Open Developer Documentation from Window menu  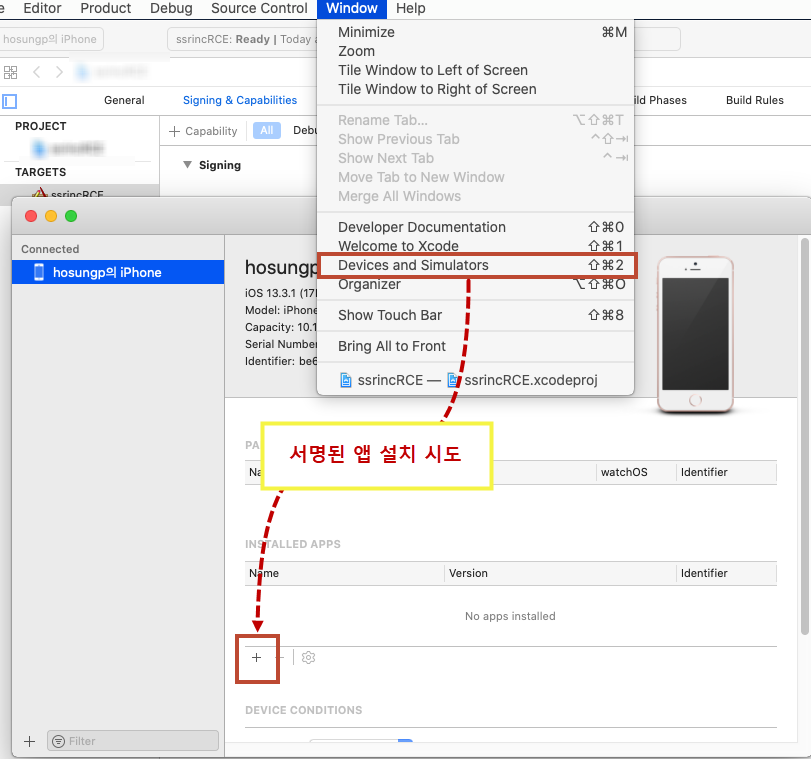[x=475, y=227]
